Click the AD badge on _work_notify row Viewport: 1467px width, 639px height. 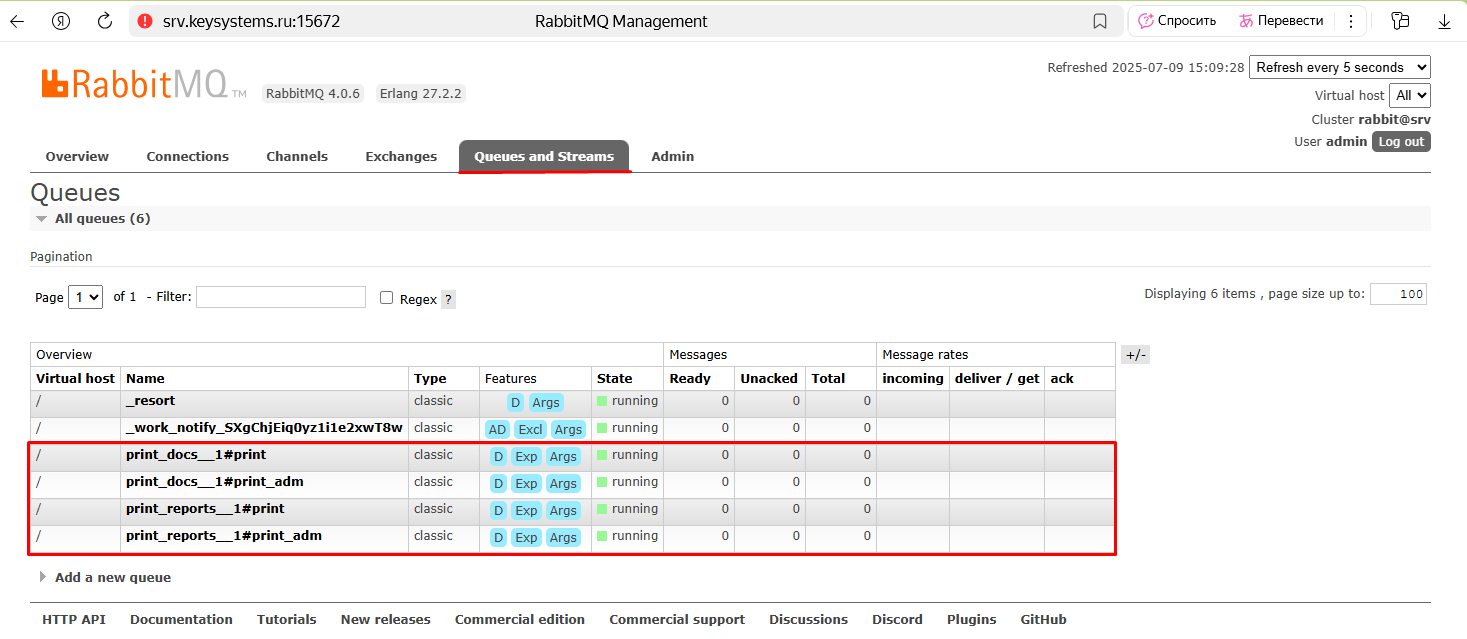click(497, 429)
